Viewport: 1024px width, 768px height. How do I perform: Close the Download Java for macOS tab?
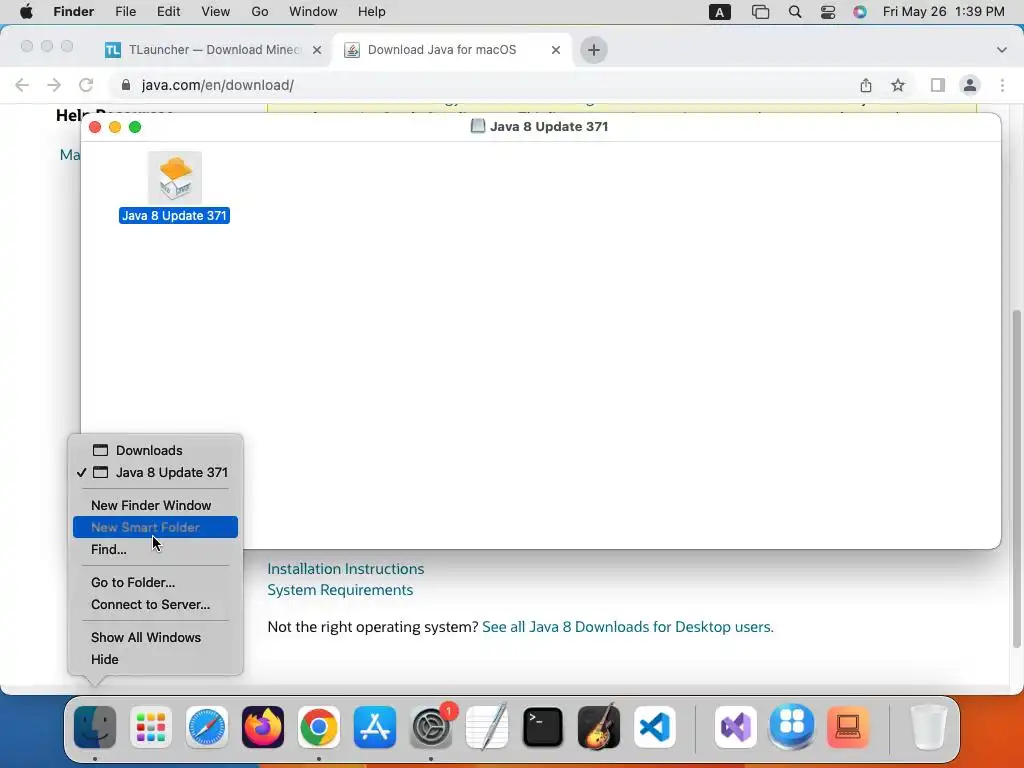point(556,50)
